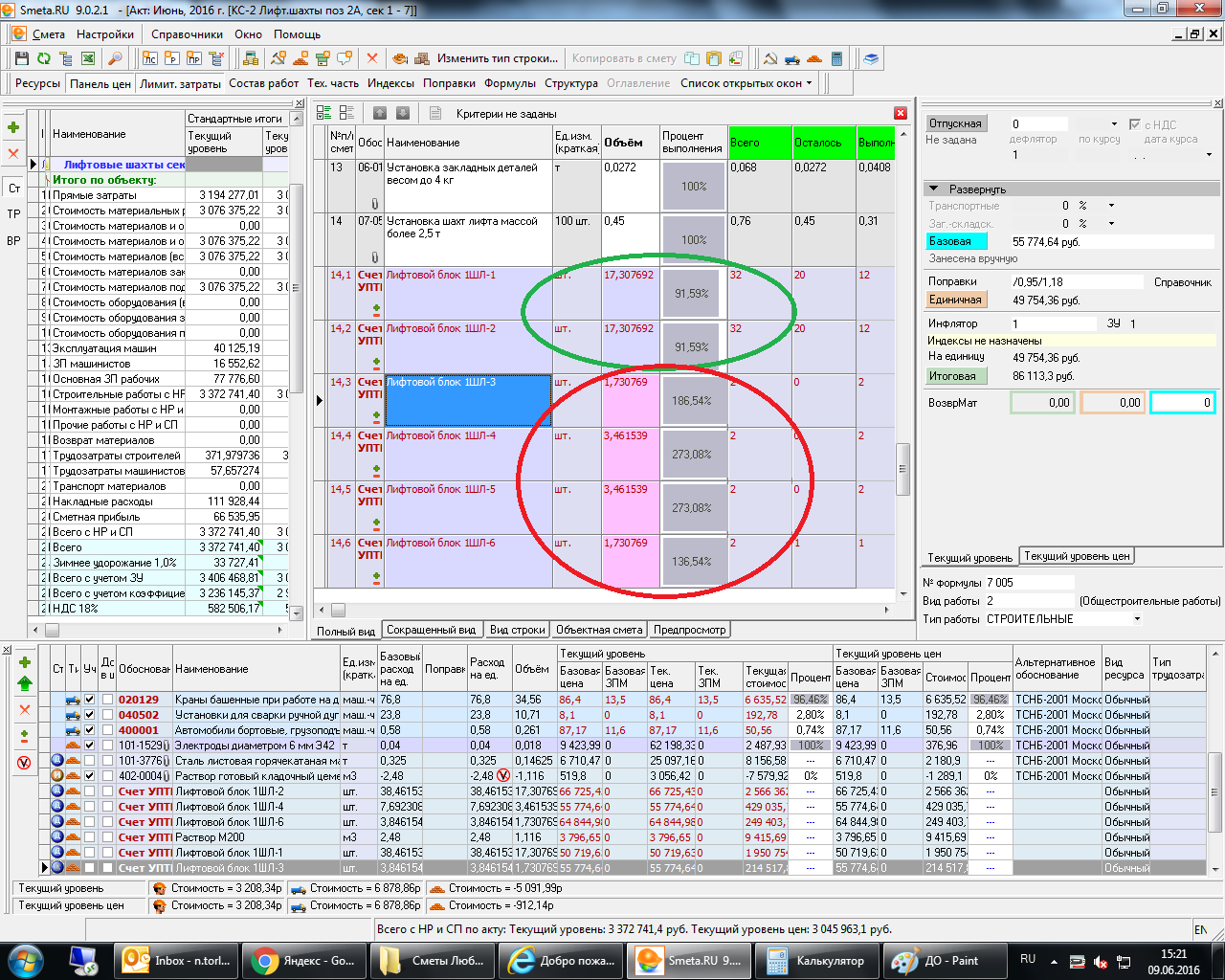
Task: Toggle Уч checkbox for Лифтовой блок 1ШЛ-2 resource
Action: tap(90, 791)
